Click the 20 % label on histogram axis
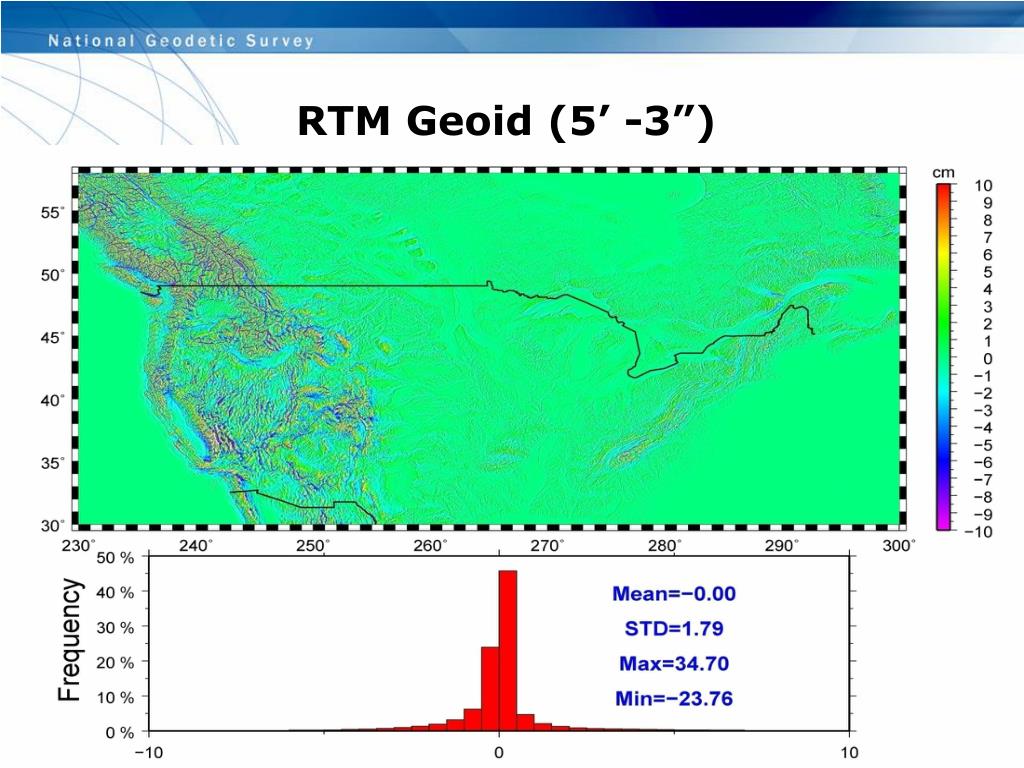This screenshot has width=1024, height=768. pyautogui.click(x=115, y=662)
